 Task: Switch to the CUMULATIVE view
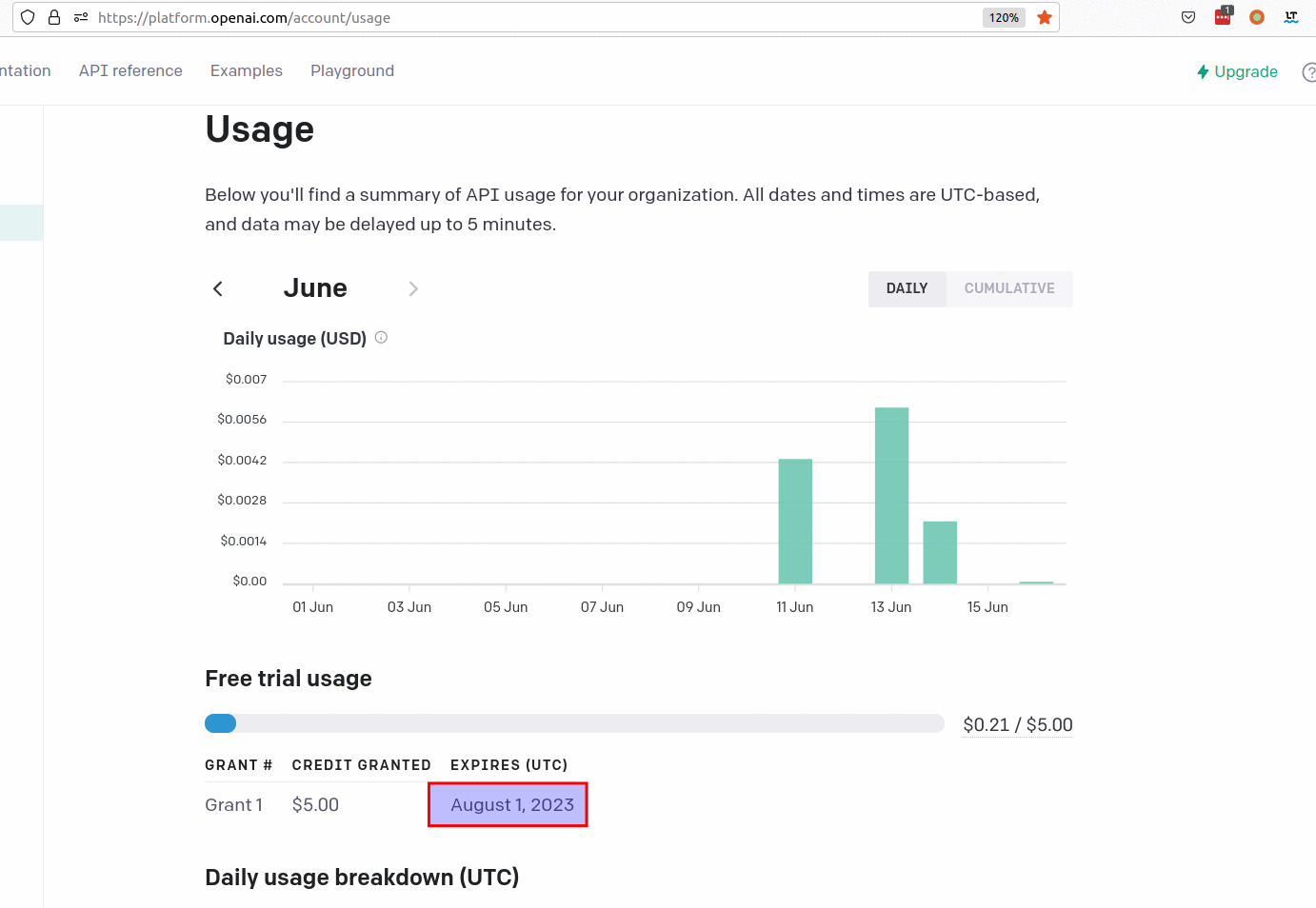(x=1009, y=288)
